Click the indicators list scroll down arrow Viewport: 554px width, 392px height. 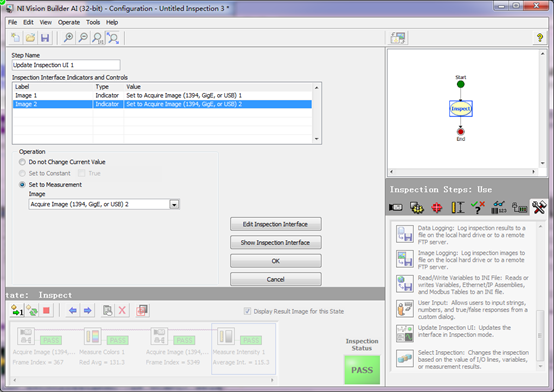point(317,139)
